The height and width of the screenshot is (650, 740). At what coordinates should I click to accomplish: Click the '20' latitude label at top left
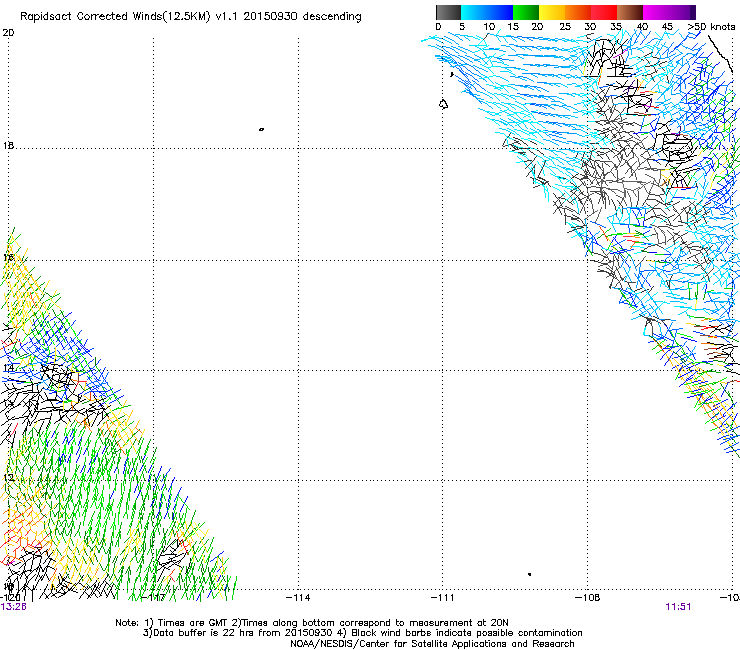8,33
